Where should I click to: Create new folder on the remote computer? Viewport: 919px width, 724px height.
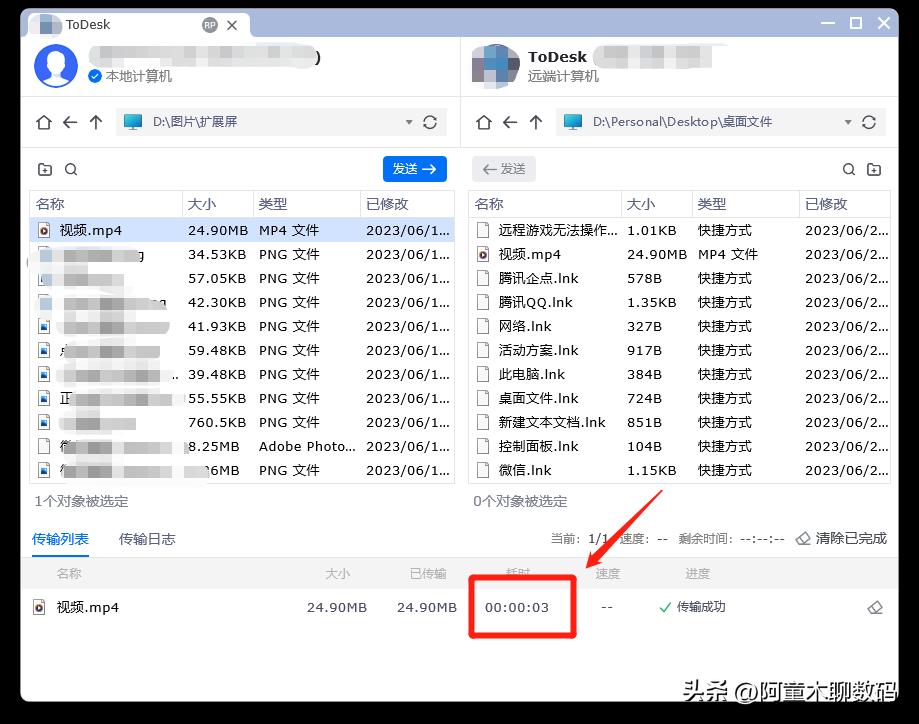pos(875,169)
